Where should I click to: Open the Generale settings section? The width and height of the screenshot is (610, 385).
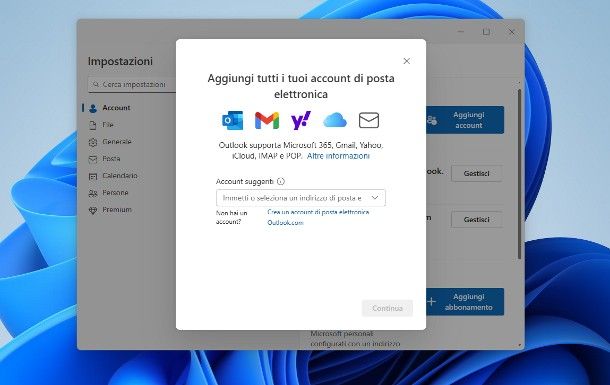coord(117,142)
